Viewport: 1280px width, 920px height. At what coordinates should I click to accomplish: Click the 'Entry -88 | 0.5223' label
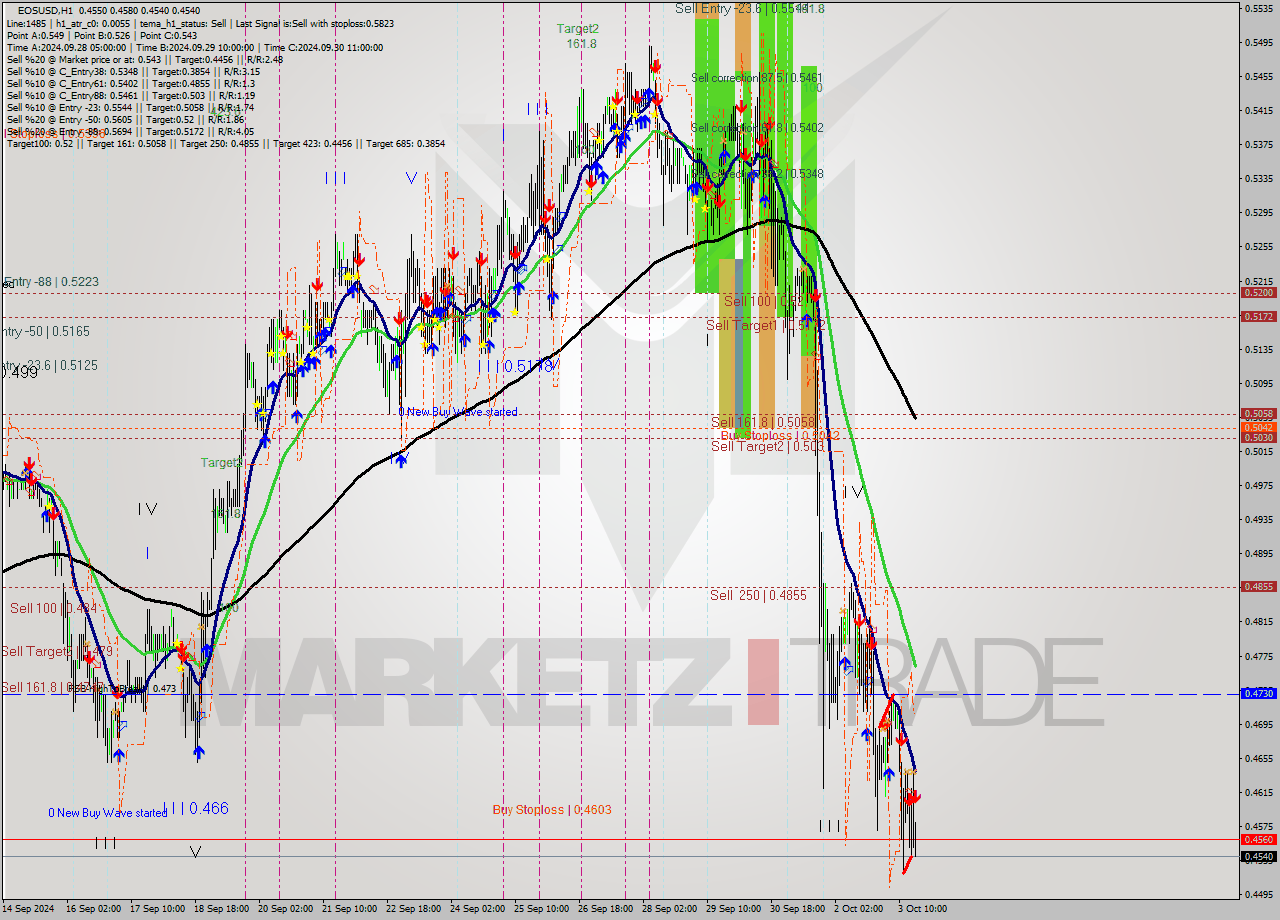click(50, 282)
